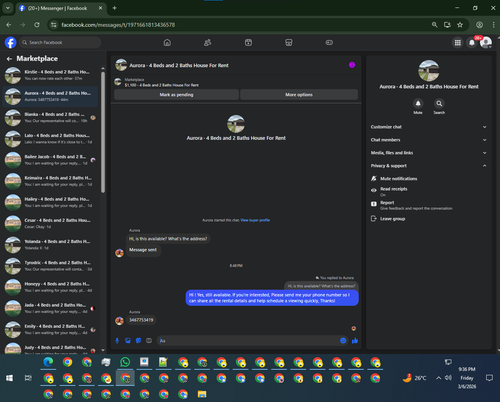The image size is (500, 402).
Task: Click the purple conversation info icon
Action: (x=352, y=65)
